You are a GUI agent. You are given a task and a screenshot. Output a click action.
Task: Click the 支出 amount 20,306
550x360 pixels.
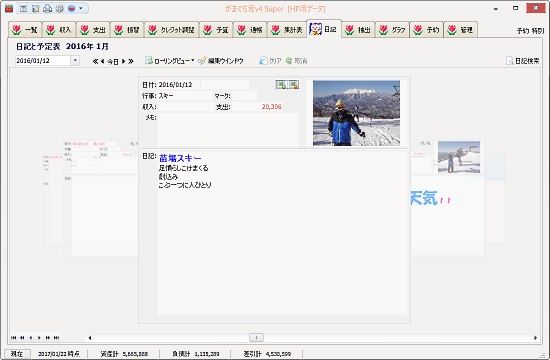point(257,107)
